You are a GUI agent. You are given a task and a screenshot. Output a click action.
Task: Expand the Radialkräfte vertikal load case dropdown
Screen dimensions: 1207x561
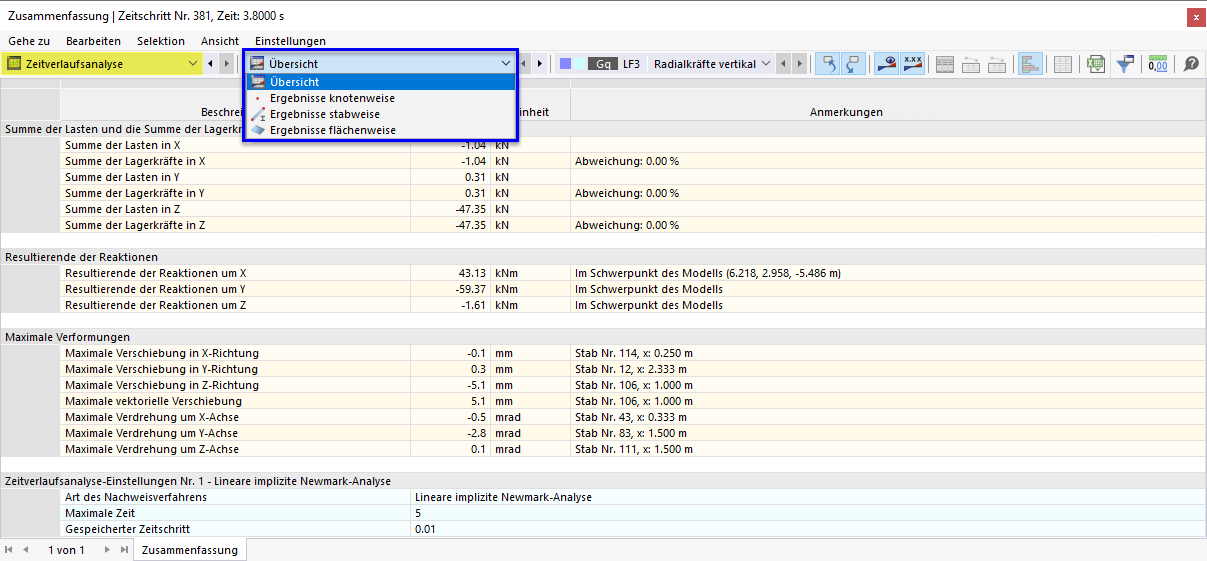pos(712,64)
